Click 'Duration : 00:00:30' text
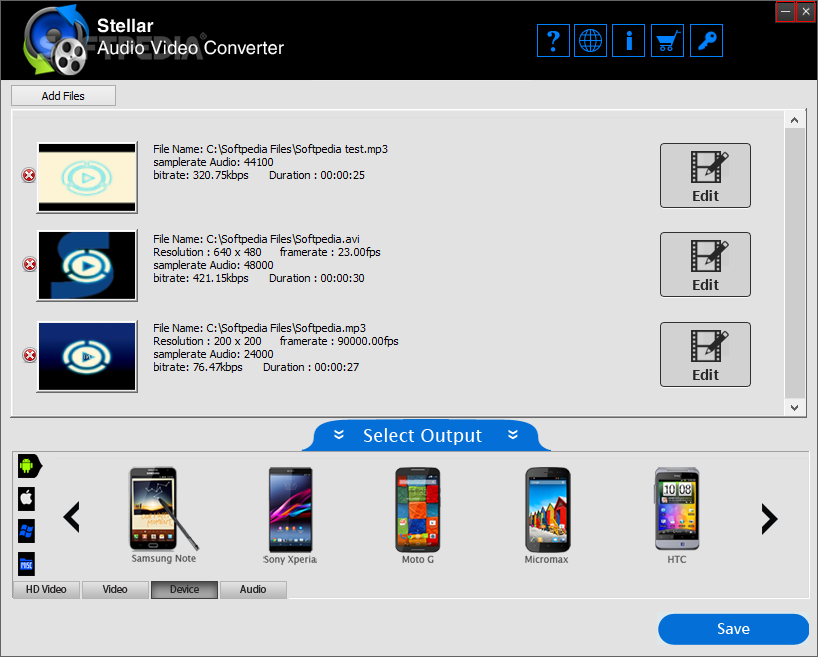This screenshot has height=657, width=818. 317,278
